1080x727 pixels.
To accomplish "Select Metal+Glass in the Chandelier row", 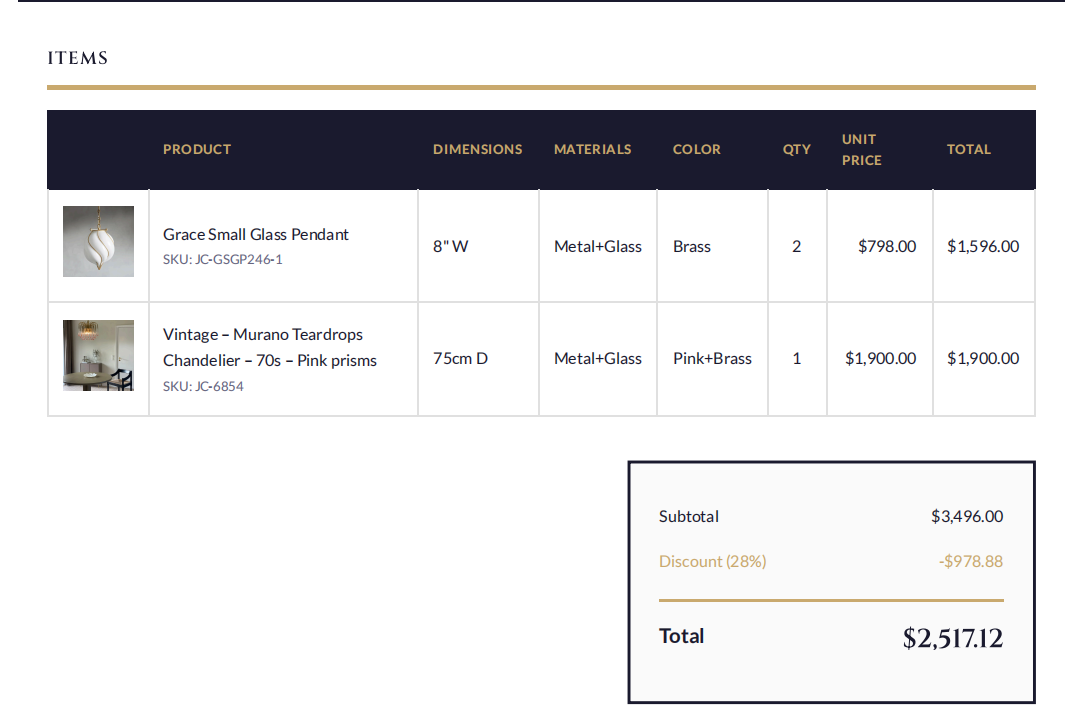I will (598, 358).
